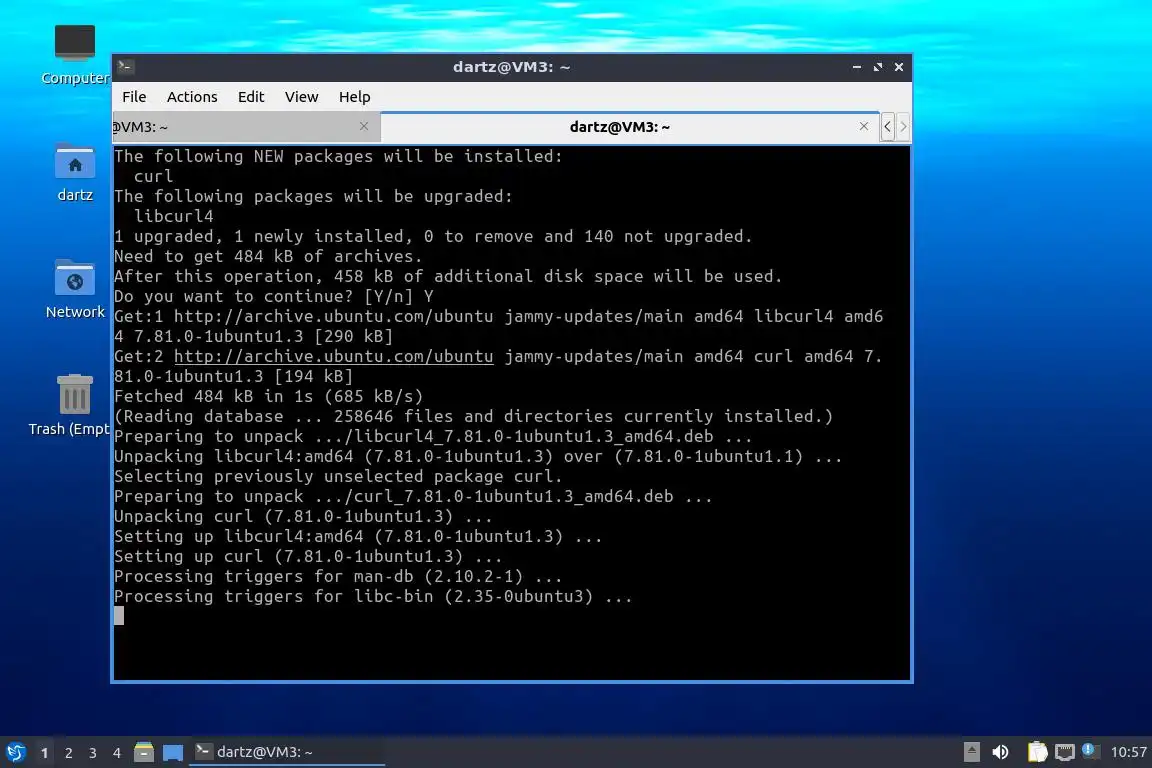Switch to workspace 4 in the pager
The image size is (1152, 768).
coord(116,753)
